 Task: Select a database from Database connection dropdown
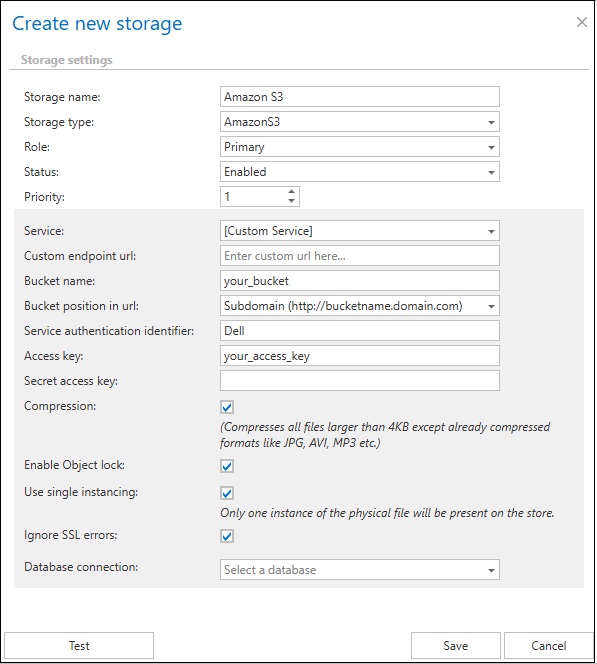pyautogui.click(x=359, y=570)
